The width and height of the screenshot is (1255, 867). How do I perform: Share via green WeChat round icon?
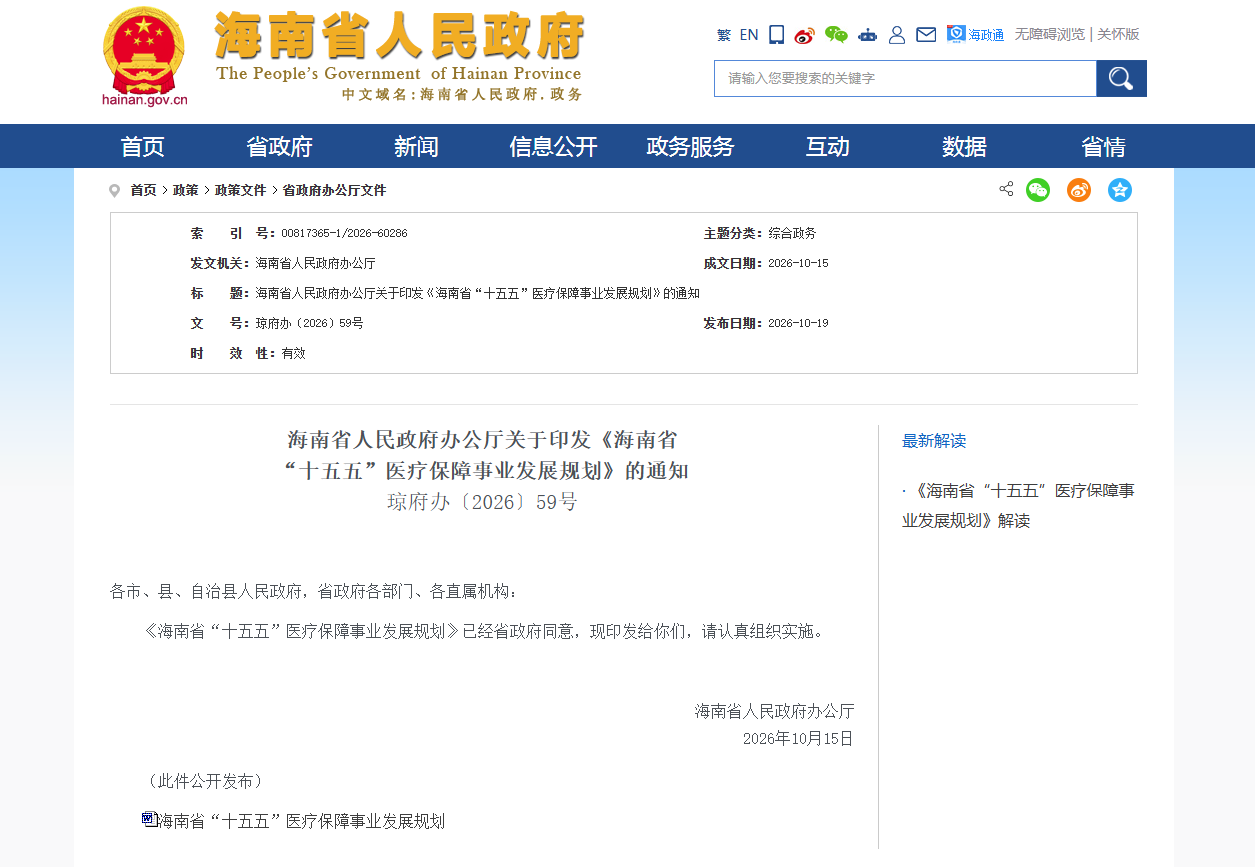1038,190
